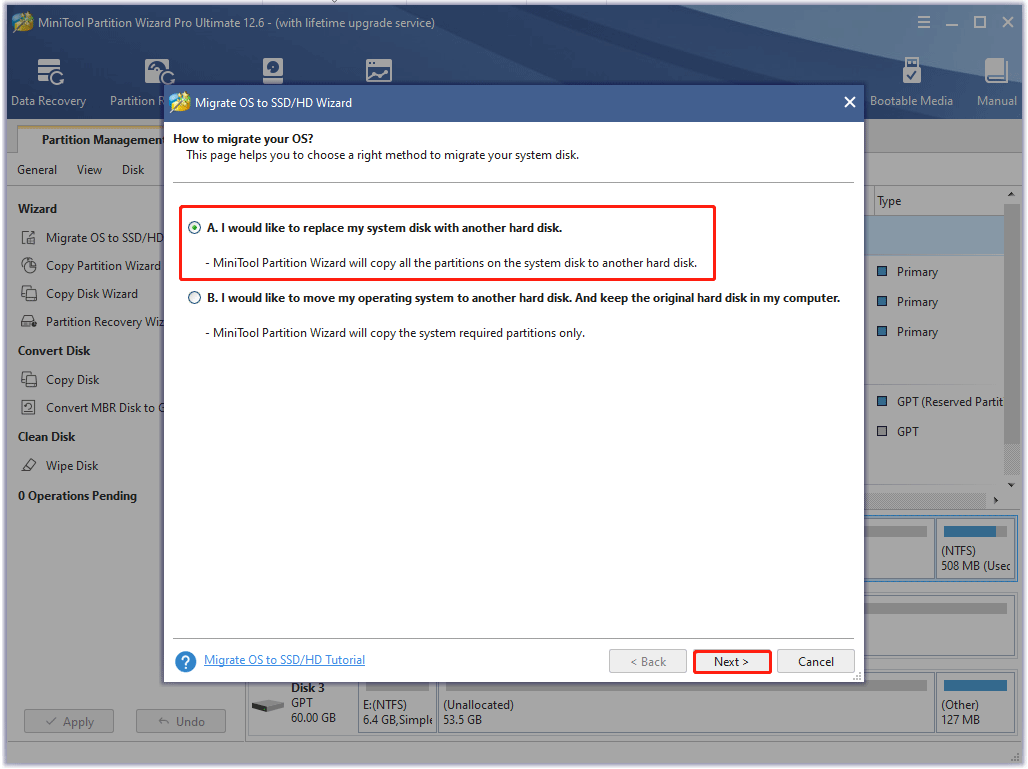Screen dimensions: 1028x769
Task: Close the Migrate OS wizard dialog
Action: (850, 102)
